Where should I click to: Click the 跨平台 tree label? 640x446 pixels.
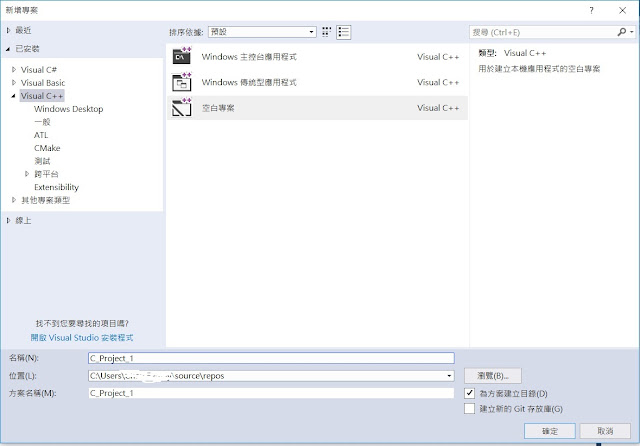click(x=46, y=174)
